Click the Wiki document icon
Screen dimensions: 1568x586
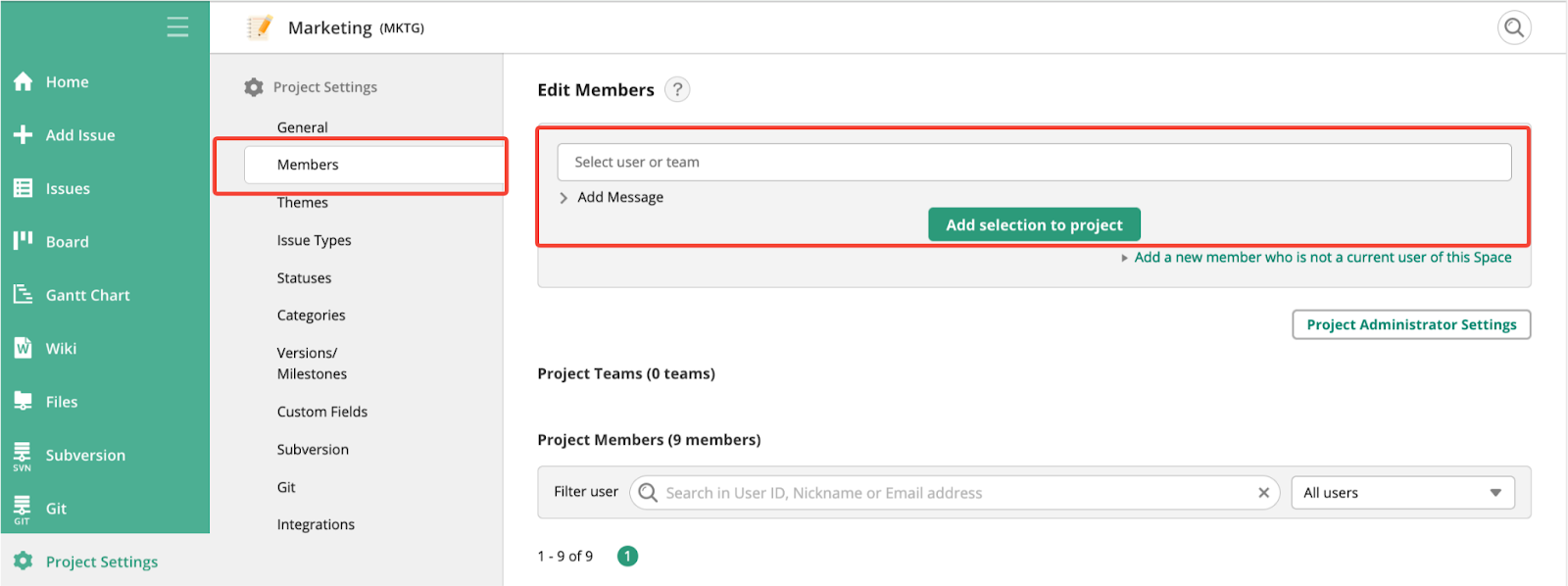pyautogui.click(x=24, y=348)
